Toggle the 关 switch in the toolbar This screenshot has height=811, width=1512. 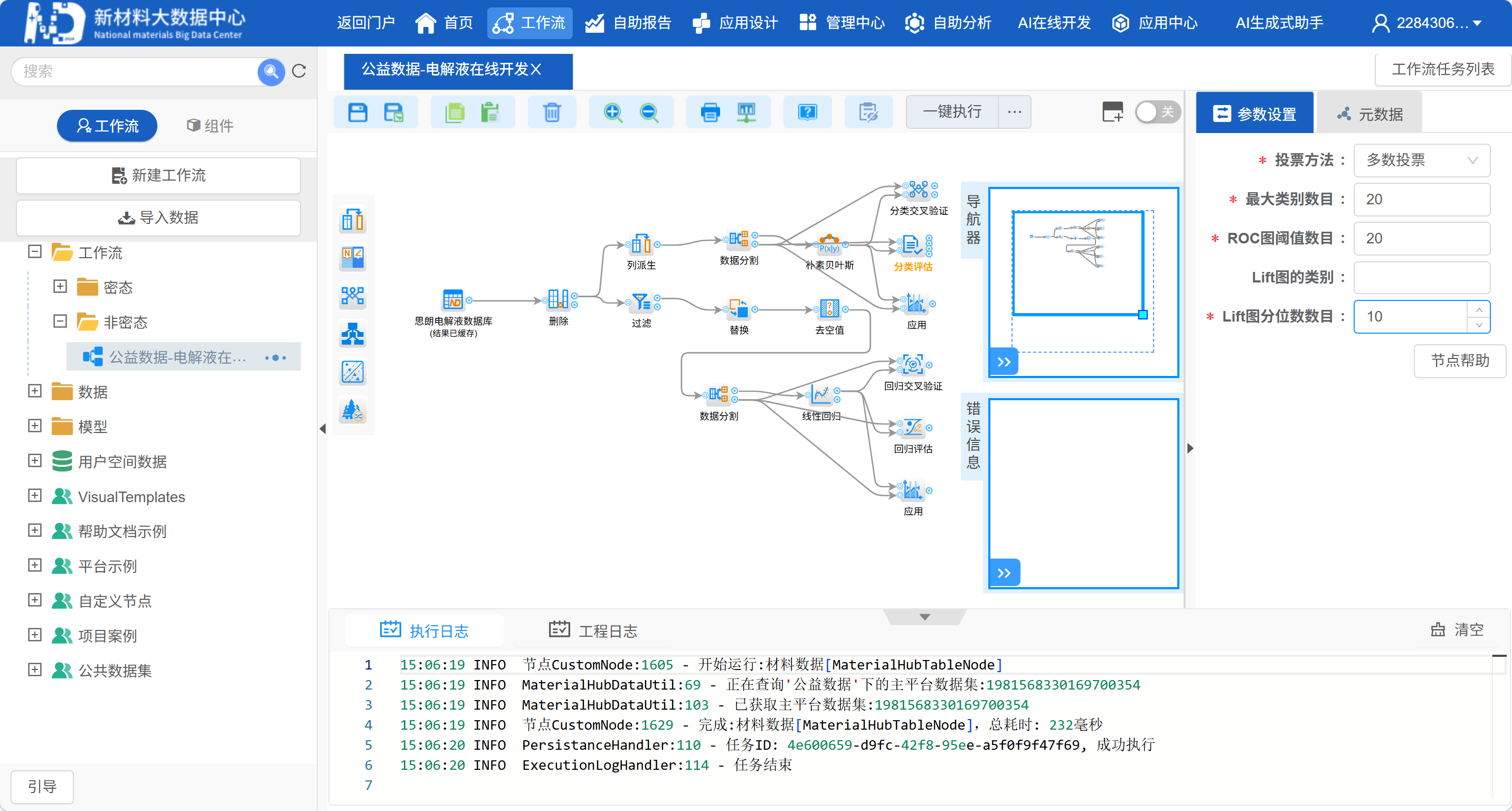click(x=1157, y=111)
